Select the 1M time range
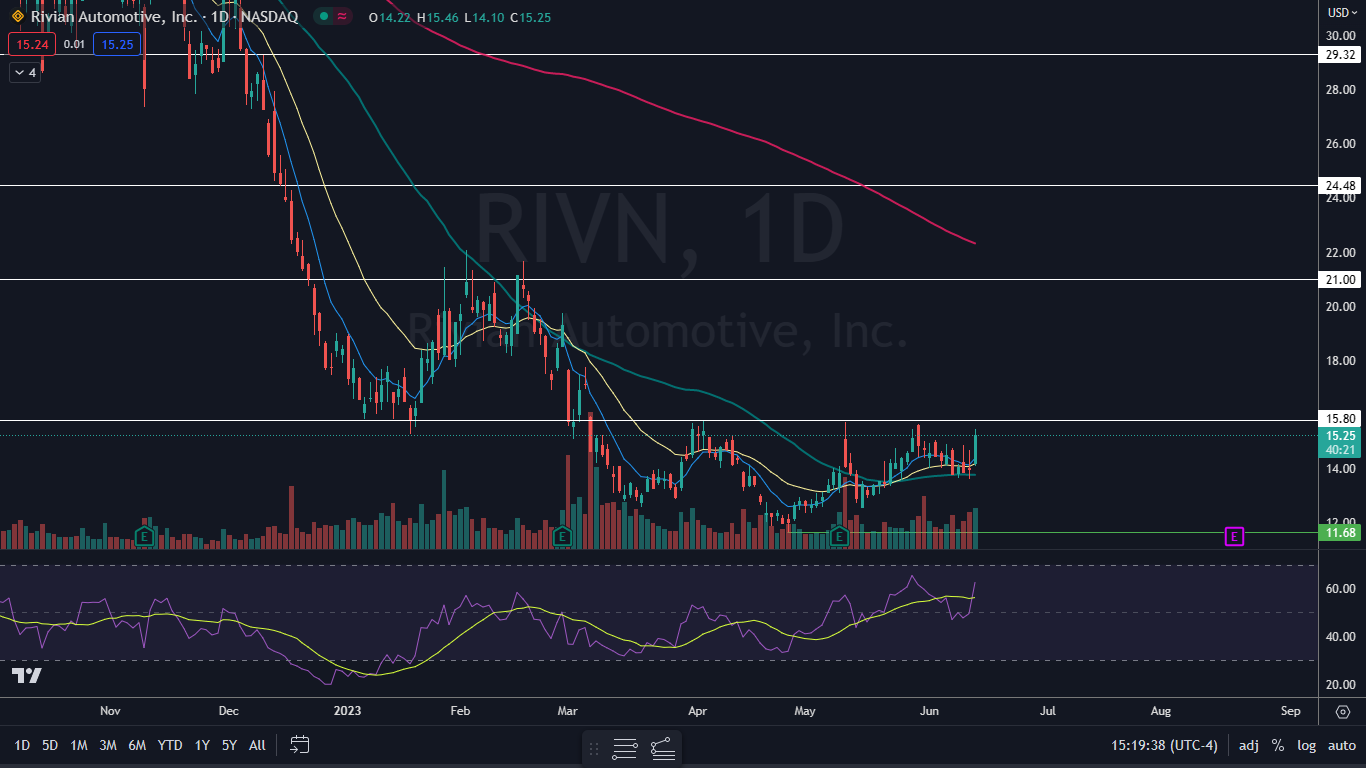Viewport: 1366px width, 768px height. click(79, 745)
